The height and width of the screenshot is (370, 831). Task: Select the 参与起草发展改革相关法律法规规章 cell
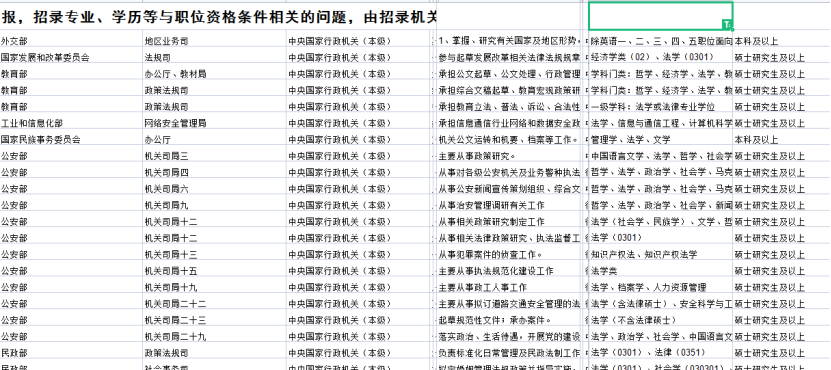[x=510, y=57]
